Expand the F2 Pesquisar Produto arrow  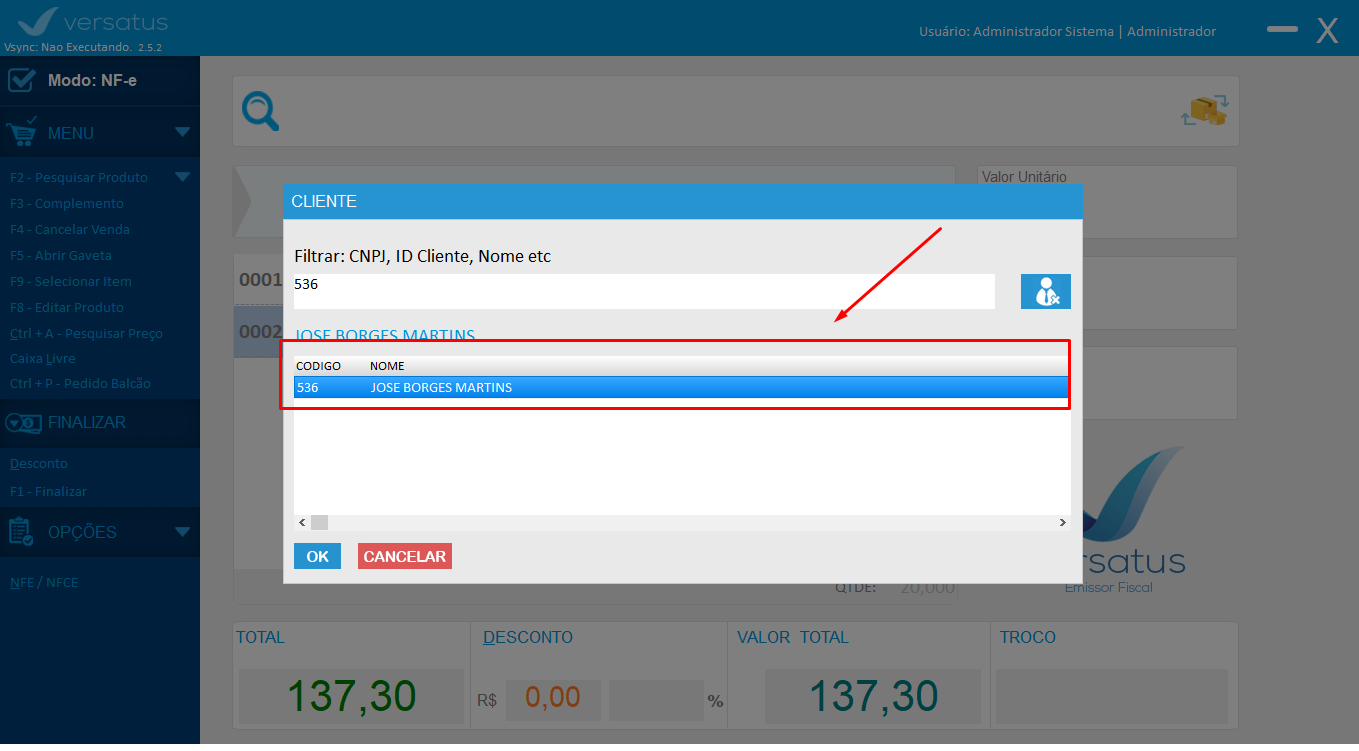point(182,177)
